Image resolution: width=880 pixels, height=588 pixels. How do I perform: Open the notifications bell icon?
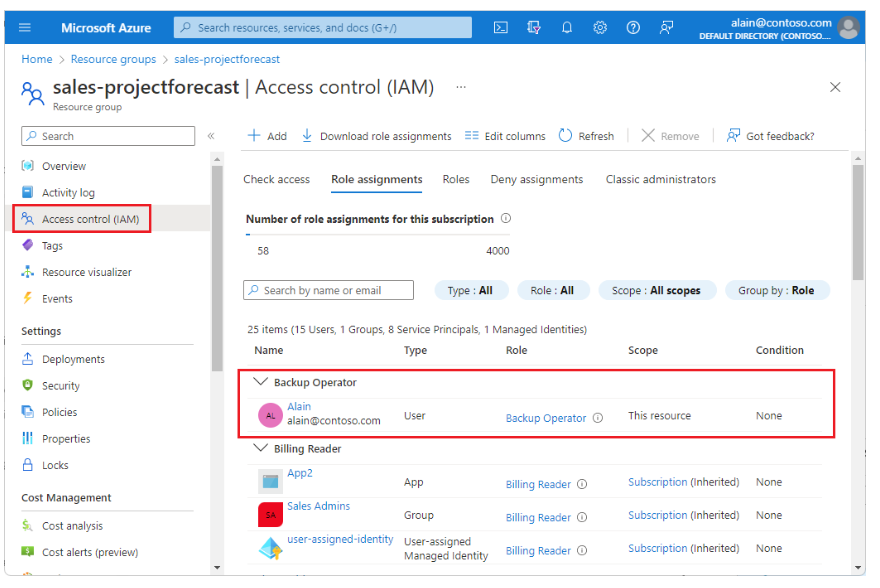(x=567, y=28)
